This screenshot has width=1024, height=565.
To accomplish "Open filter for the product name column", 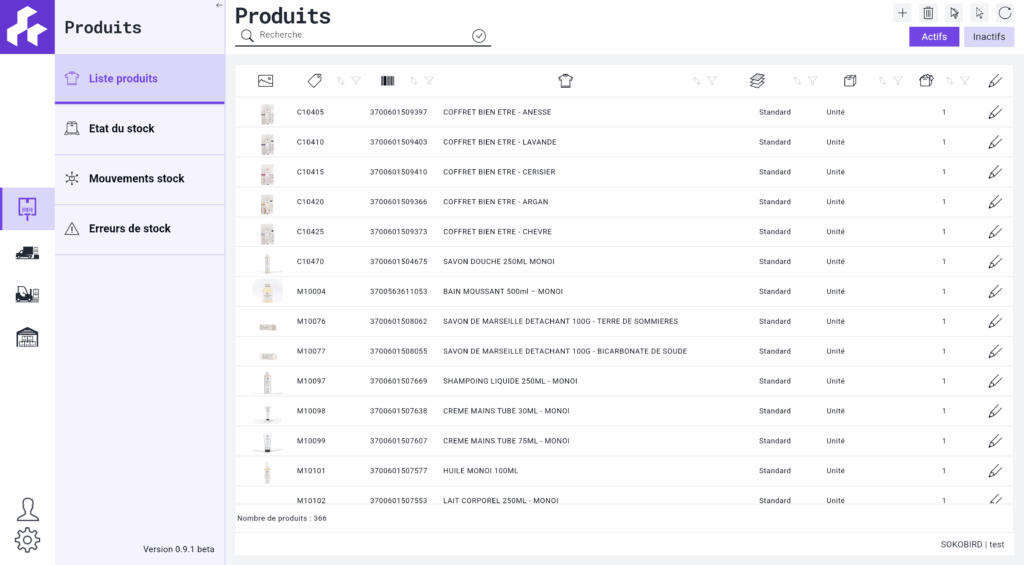I will (712, 81).
